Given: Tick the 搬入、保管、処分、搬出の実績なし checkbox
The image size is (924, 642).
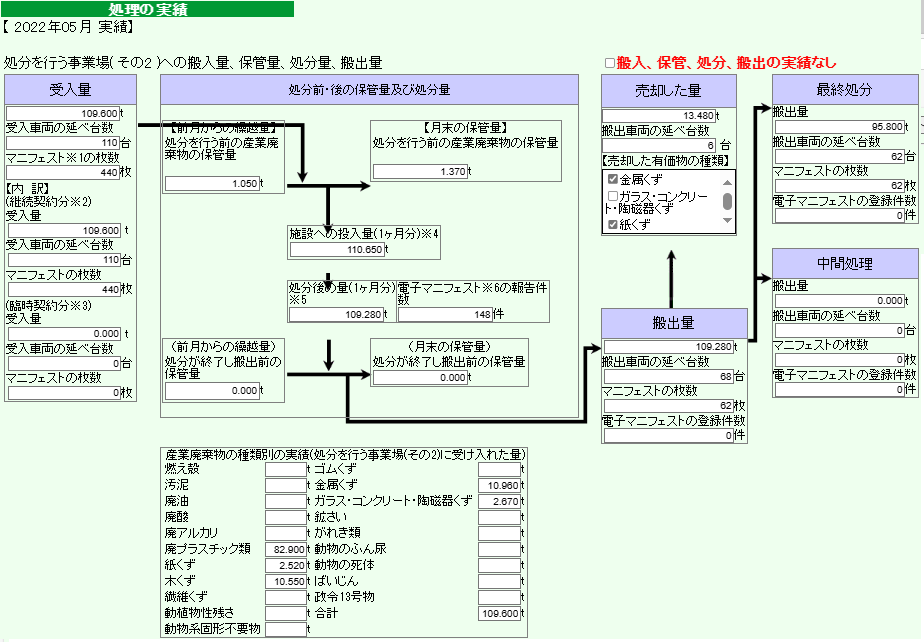Looking at the screenshot, I should (610, 62).
